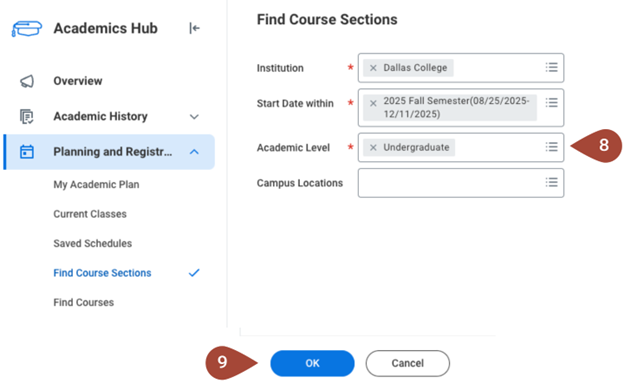Screen dimensions: 624x390
Task: Click the Overview megaphone icon
Action: pyautogui.click(x=27, y=81)
